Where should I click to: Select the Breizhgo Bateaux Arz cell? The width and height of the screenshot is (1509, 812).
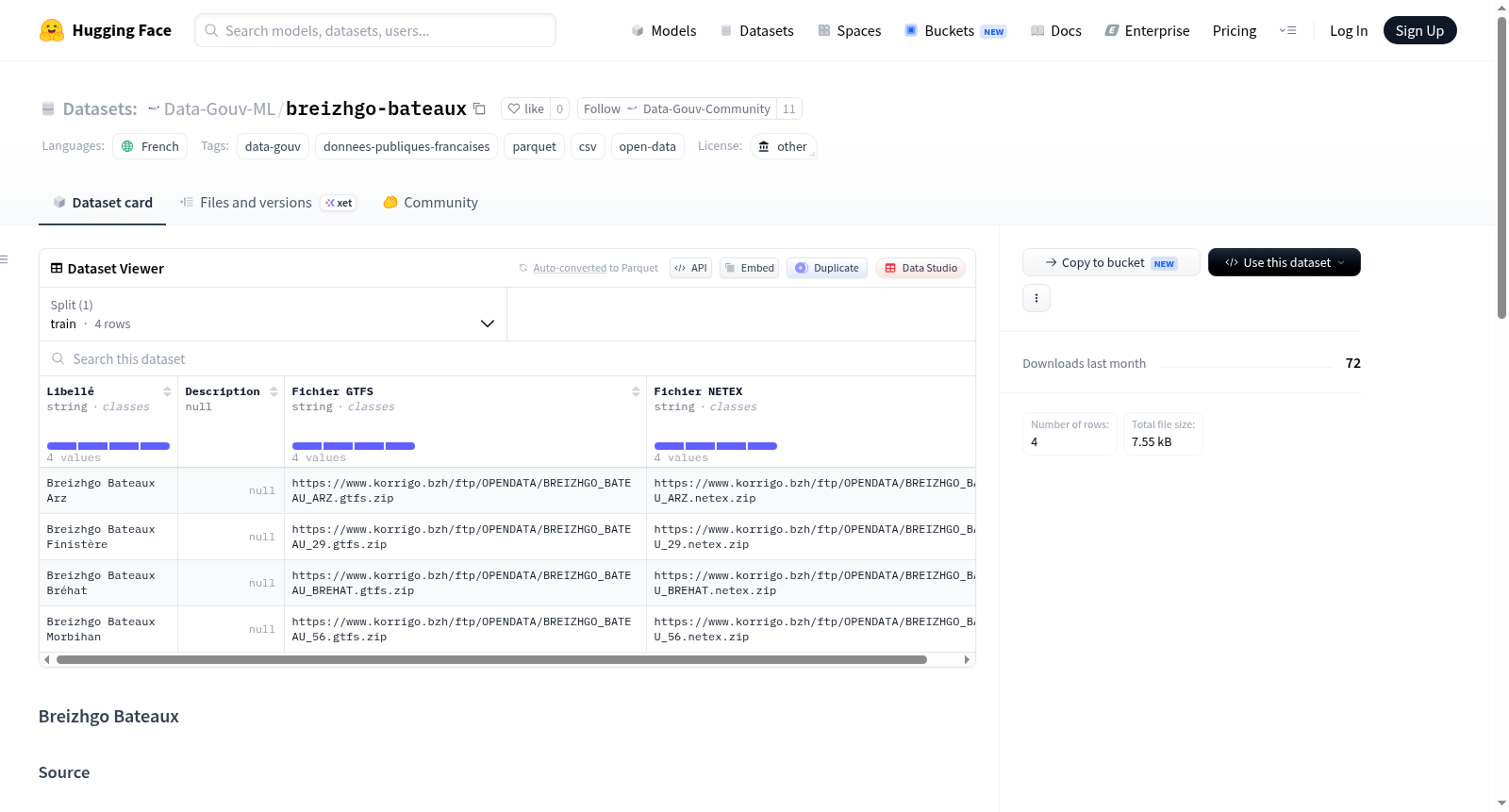108,490
